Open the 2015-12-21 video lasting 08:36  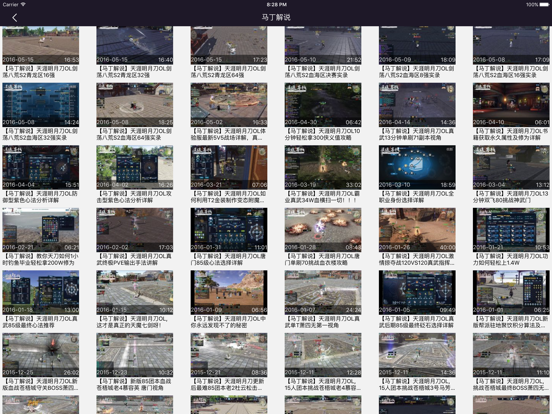click(x=229, y=355)
